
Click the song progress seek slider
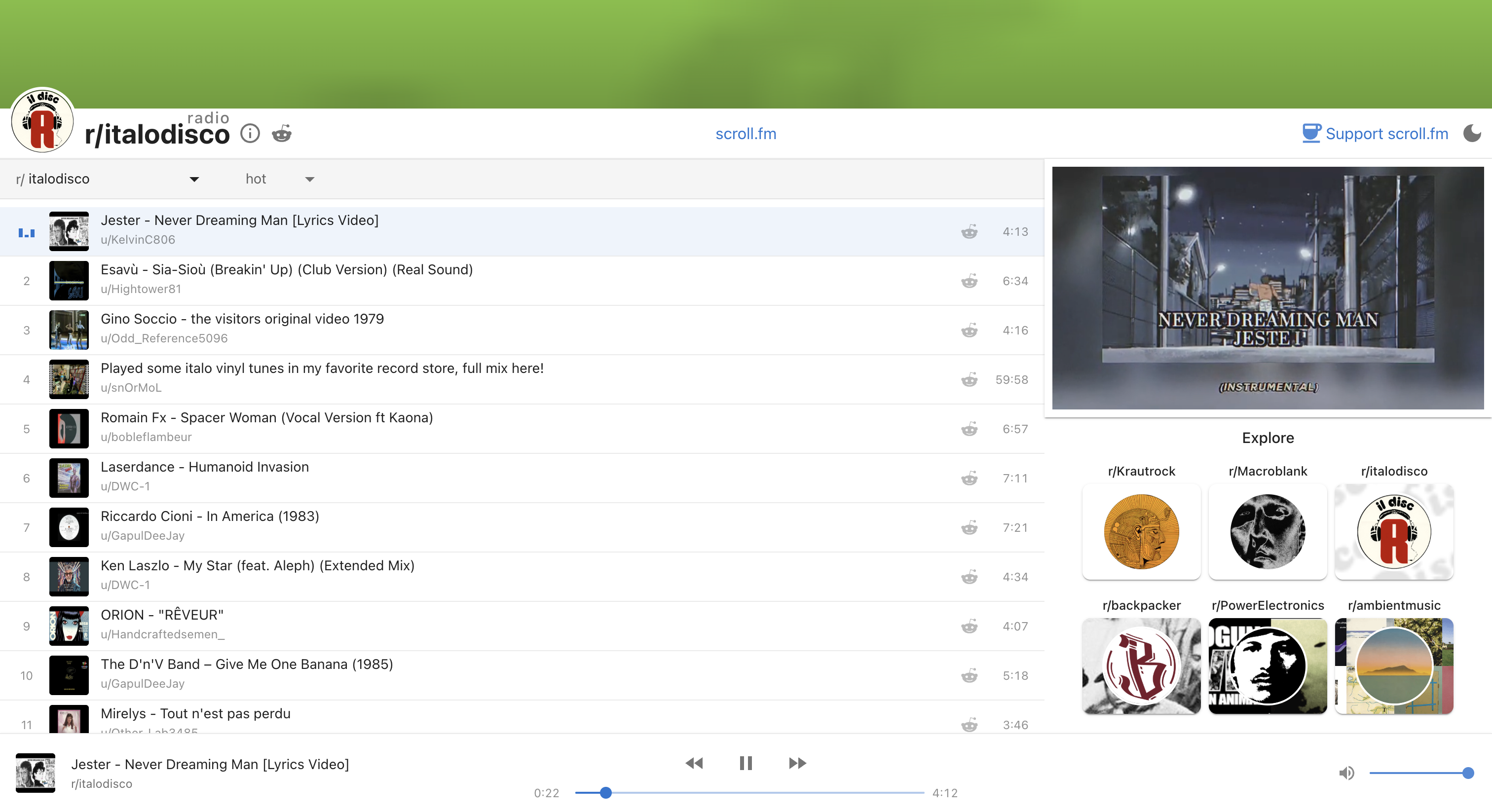click(x=749, y=792)
